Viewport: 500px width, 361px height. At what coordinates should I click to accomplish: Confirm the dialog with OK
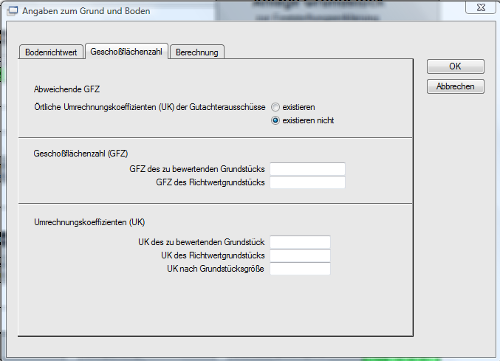(456, 66)
